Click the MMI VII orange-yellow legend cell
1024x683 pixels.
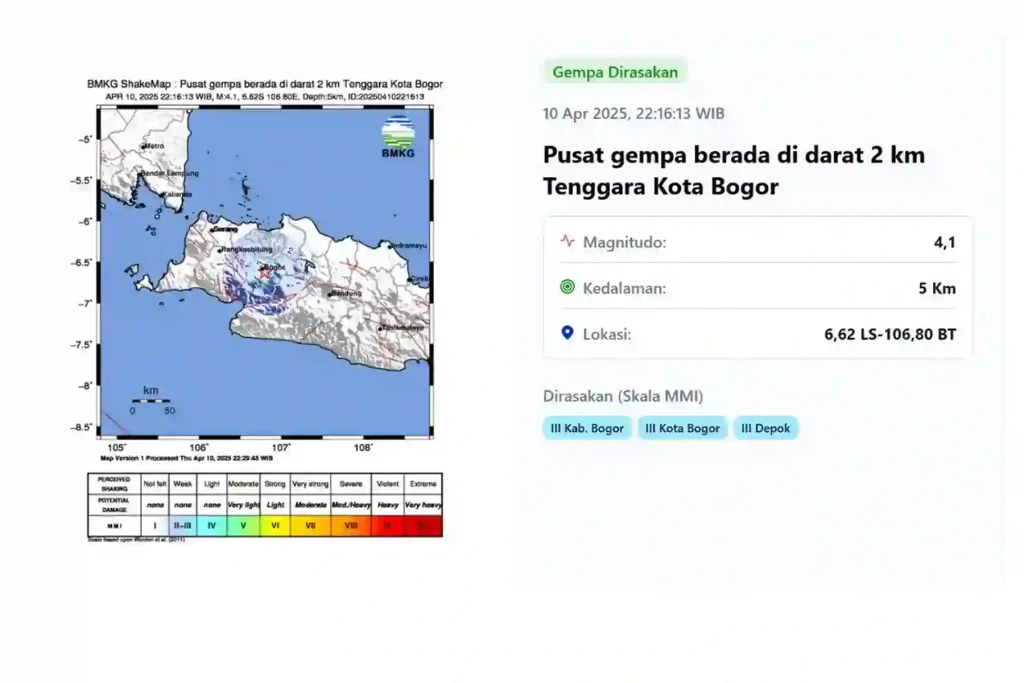(310, 526)
